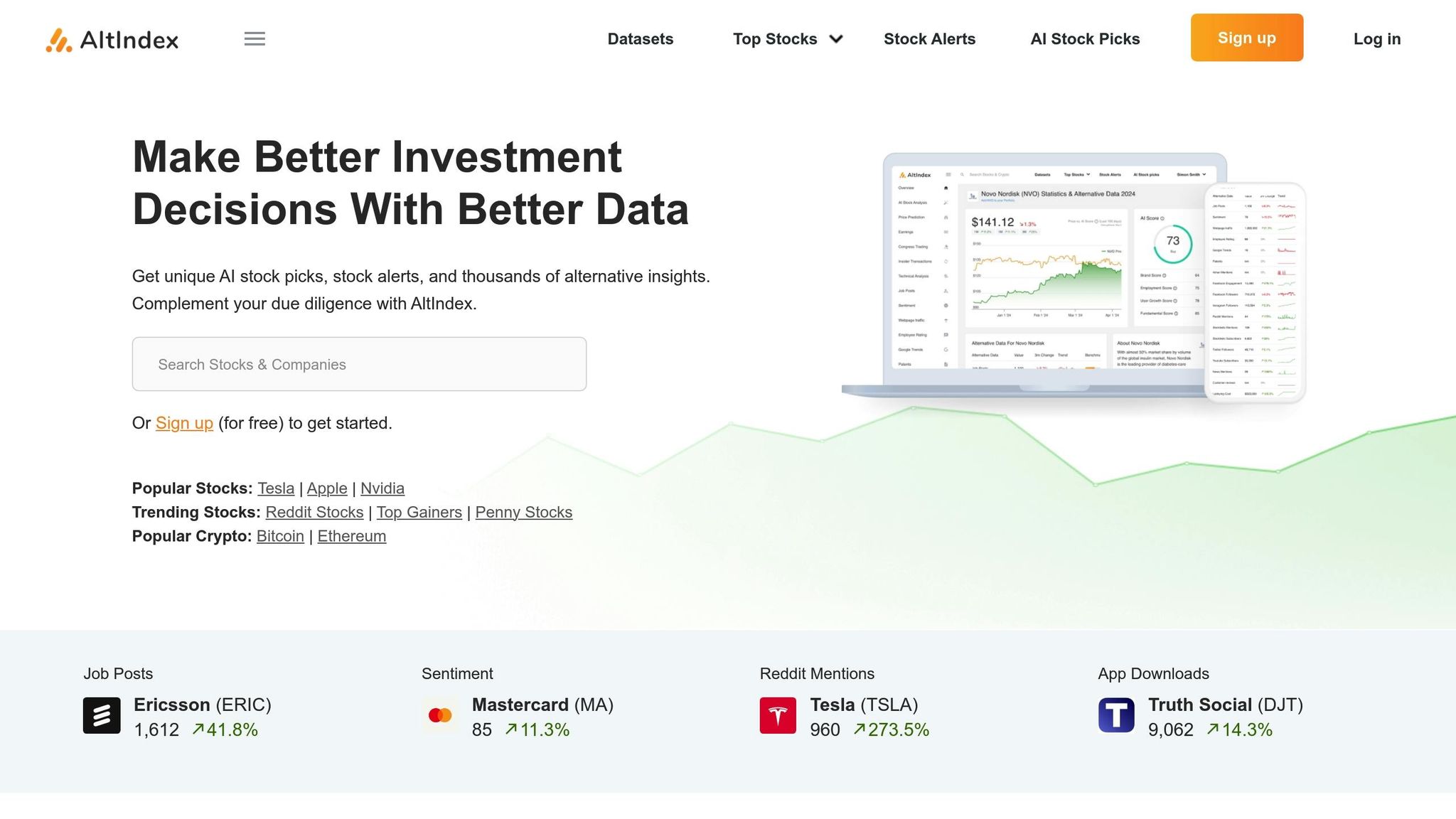Image resolution: width=1456 pixels, height=819 pixels.
Task: Open the Datasets menu item
Action: [x=640, y=39]
